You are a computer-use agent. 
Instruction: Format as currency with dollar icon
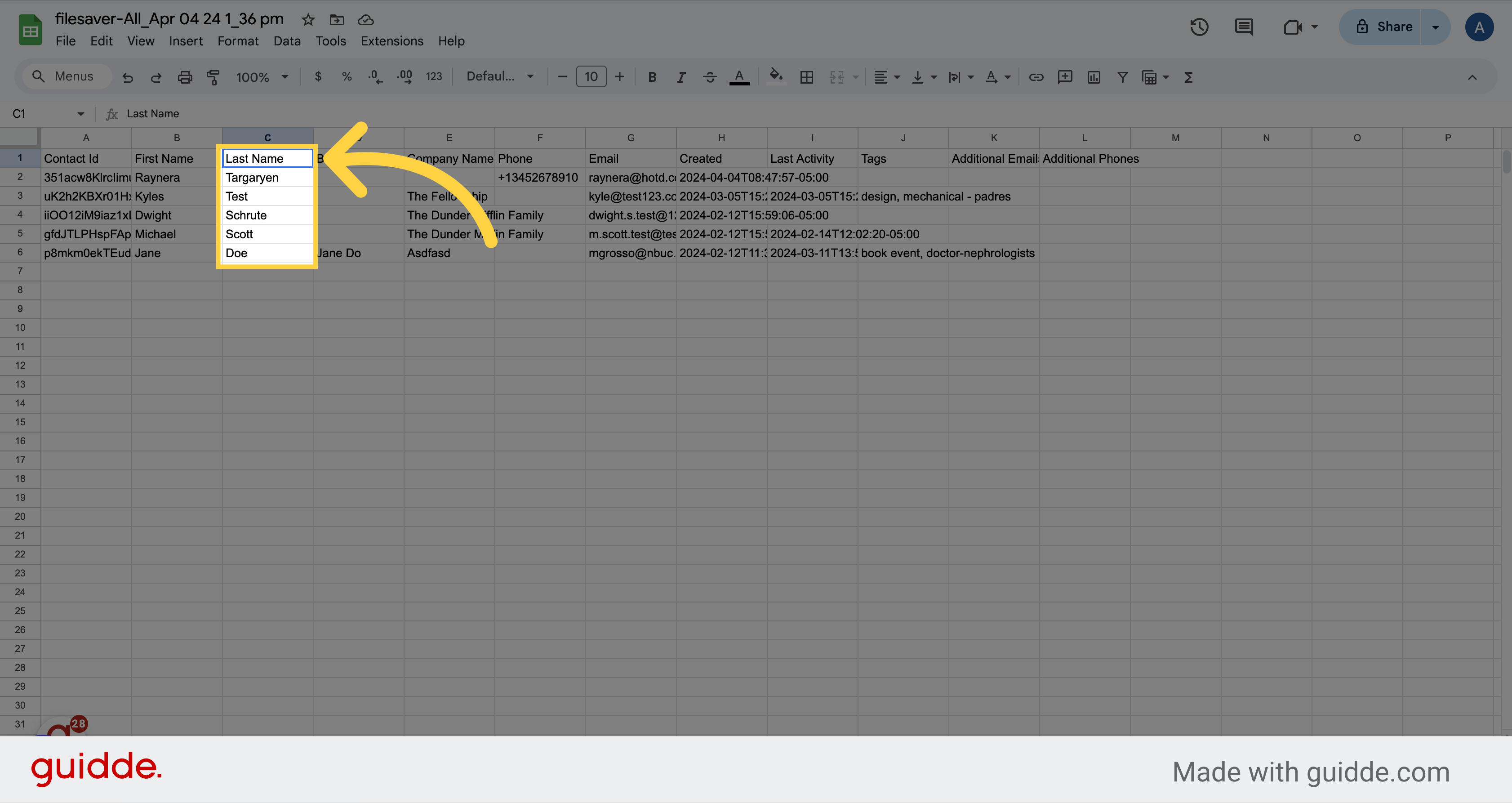318,77
